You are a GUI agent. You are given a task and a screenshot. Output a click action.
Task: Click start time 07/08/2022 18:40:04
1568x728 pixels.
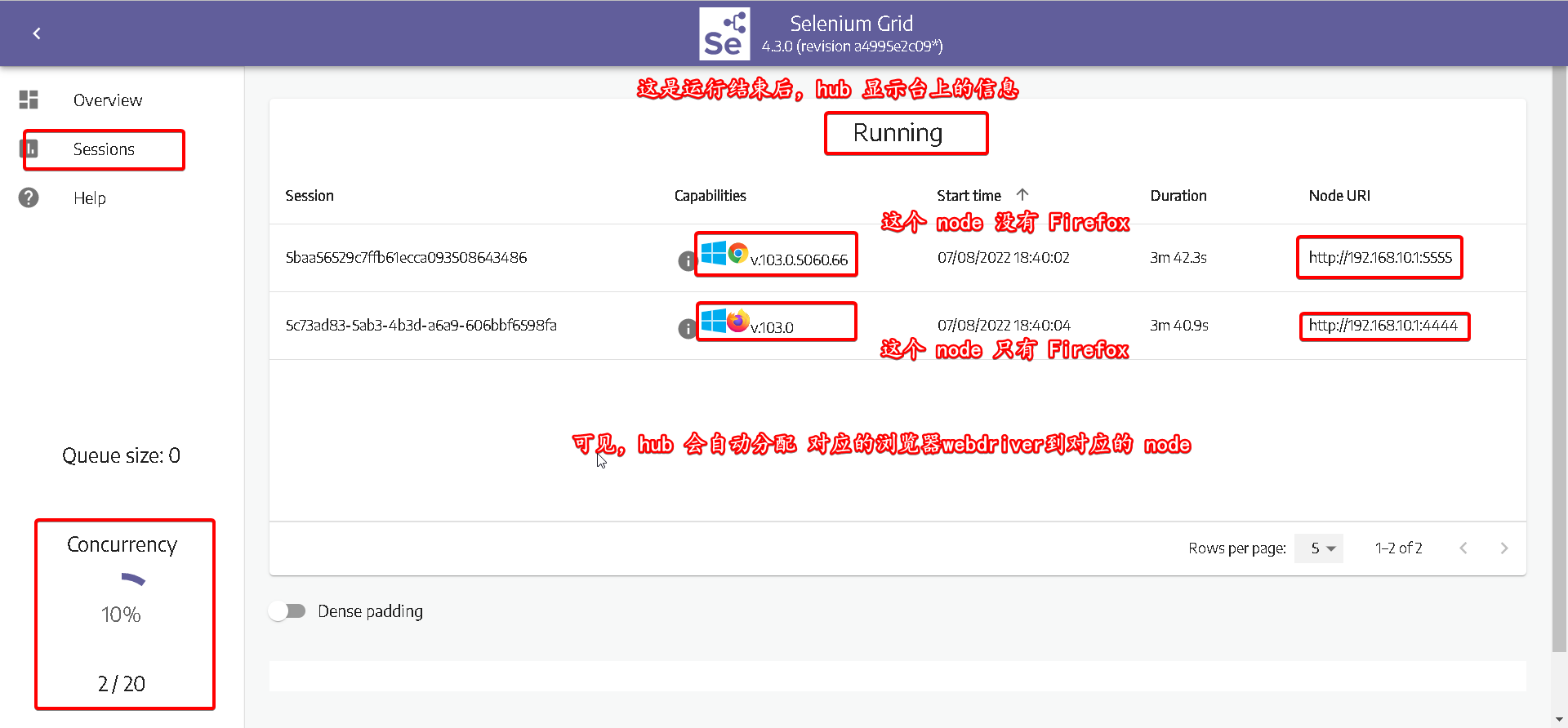pyautogui.click(x=1004, y=326)
